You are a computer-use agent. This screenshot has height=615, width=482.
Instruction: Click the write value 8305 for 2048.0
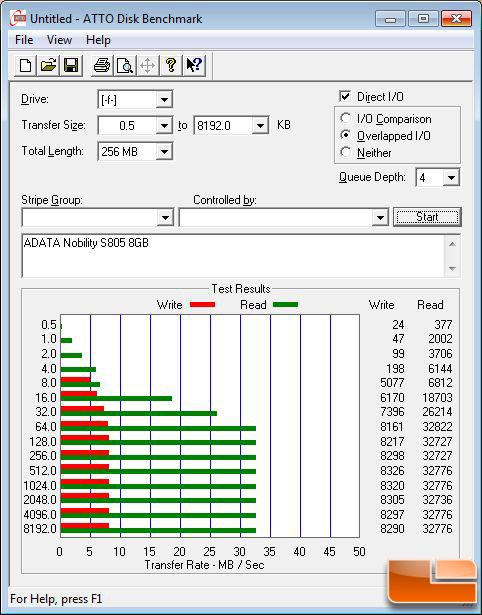[x=392, y=500]
